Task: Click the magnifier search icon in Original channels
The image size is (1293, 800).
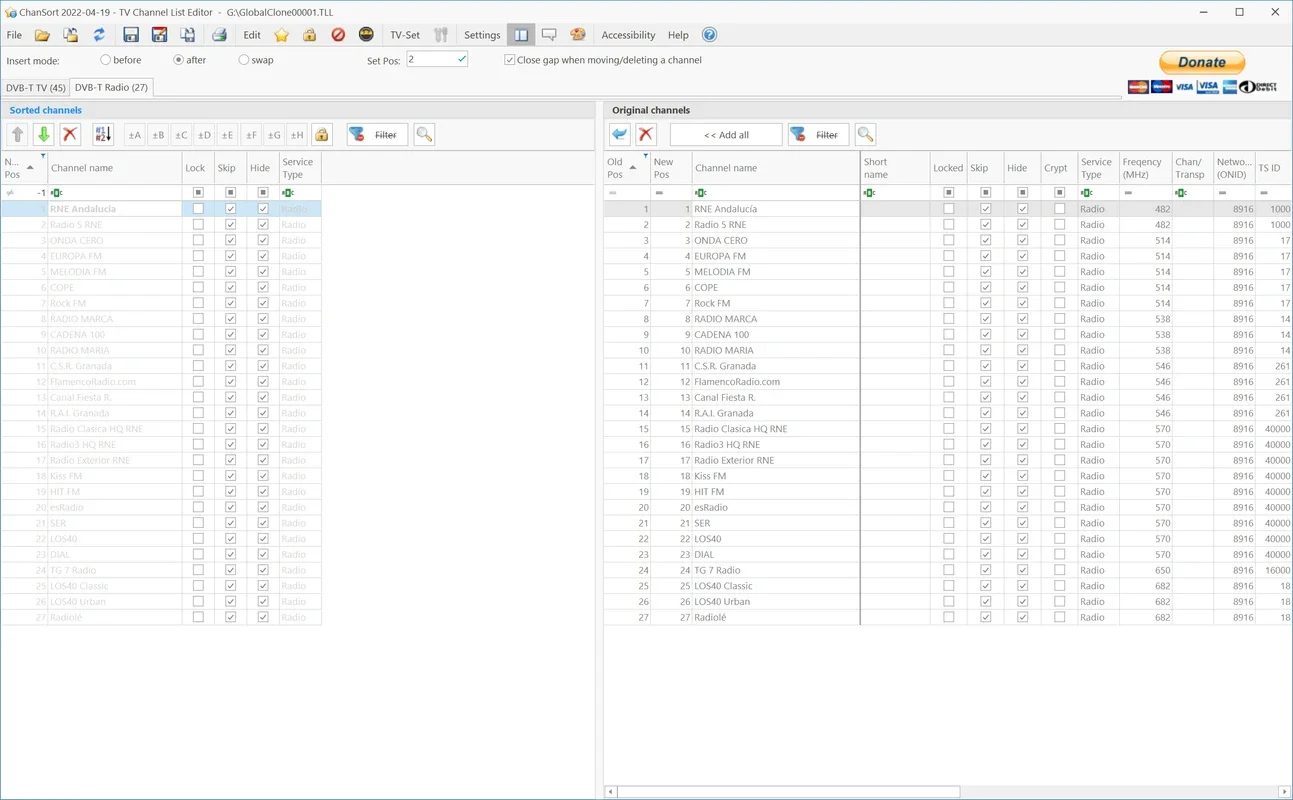Action: [x=865, y=134]
